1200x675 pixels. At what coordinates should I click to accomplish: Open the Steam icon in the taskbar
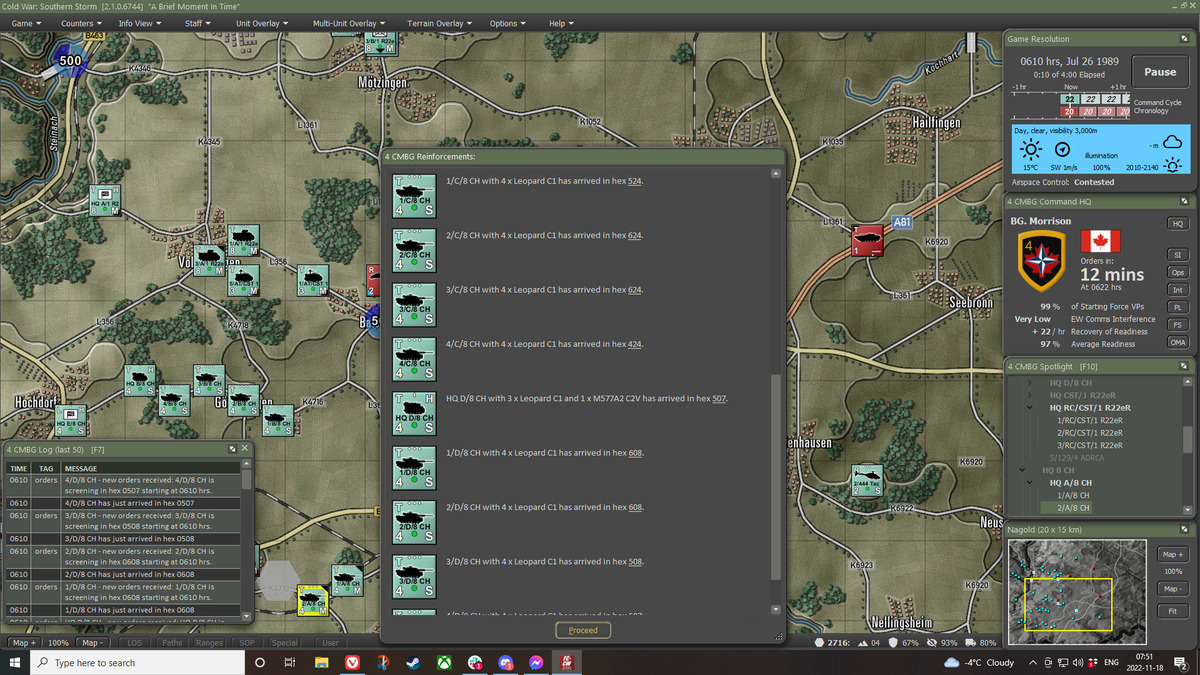413,663
